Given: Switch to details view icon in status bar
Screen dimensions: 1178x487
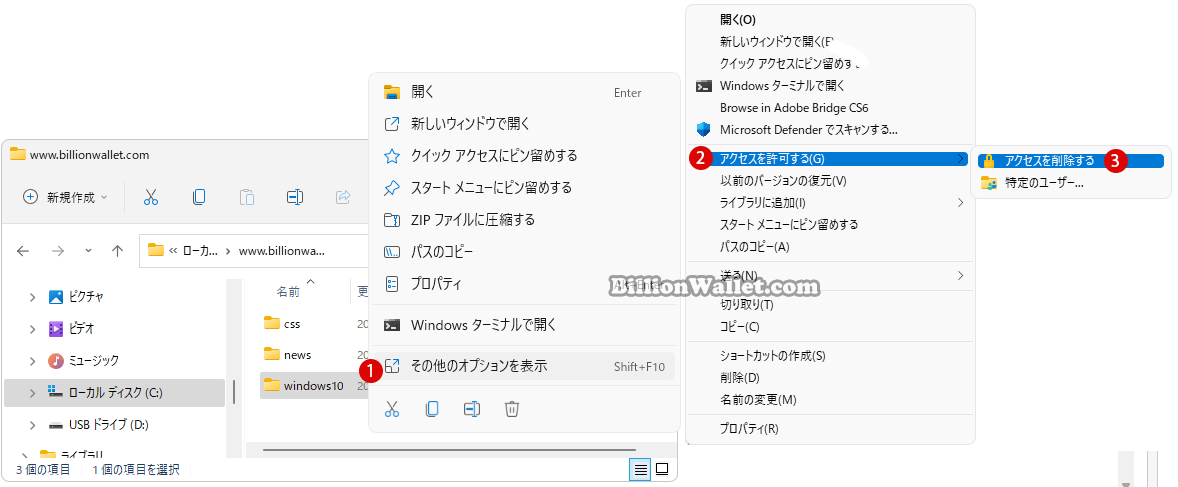Looking at the screenshot, I should [x=641, y=470].
